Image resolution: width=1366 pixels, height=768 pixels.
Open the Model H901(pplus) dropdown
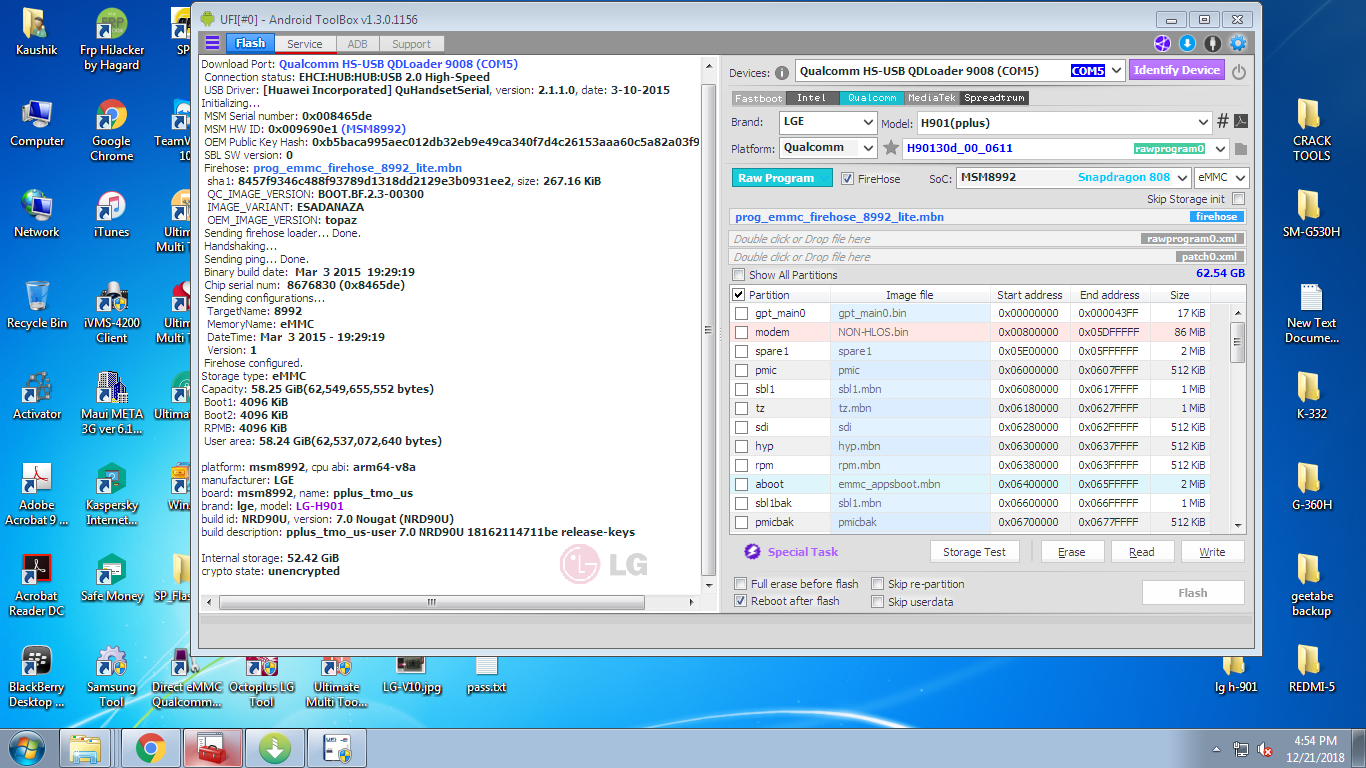1202,123
